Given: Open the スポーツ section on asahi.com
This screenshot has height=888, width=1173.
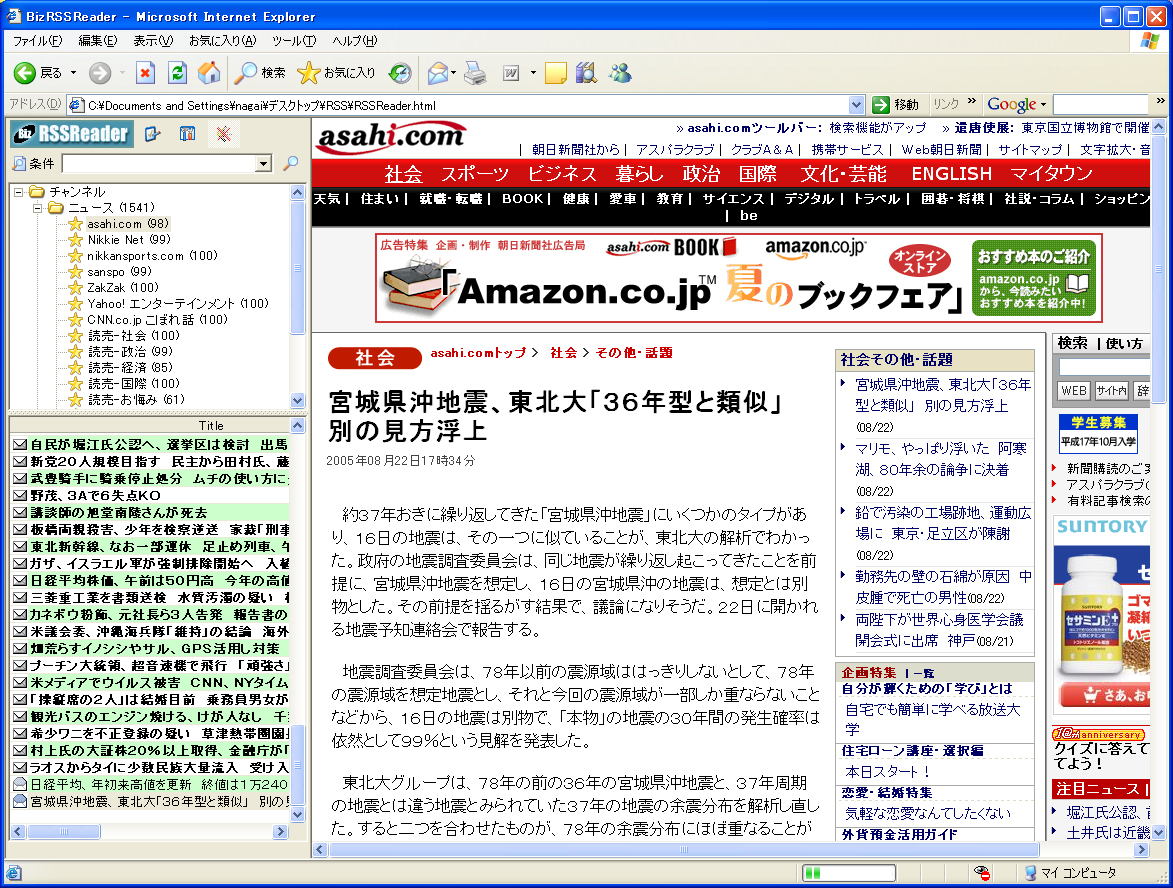Looking at the screenshot, I should pos(474,174).
